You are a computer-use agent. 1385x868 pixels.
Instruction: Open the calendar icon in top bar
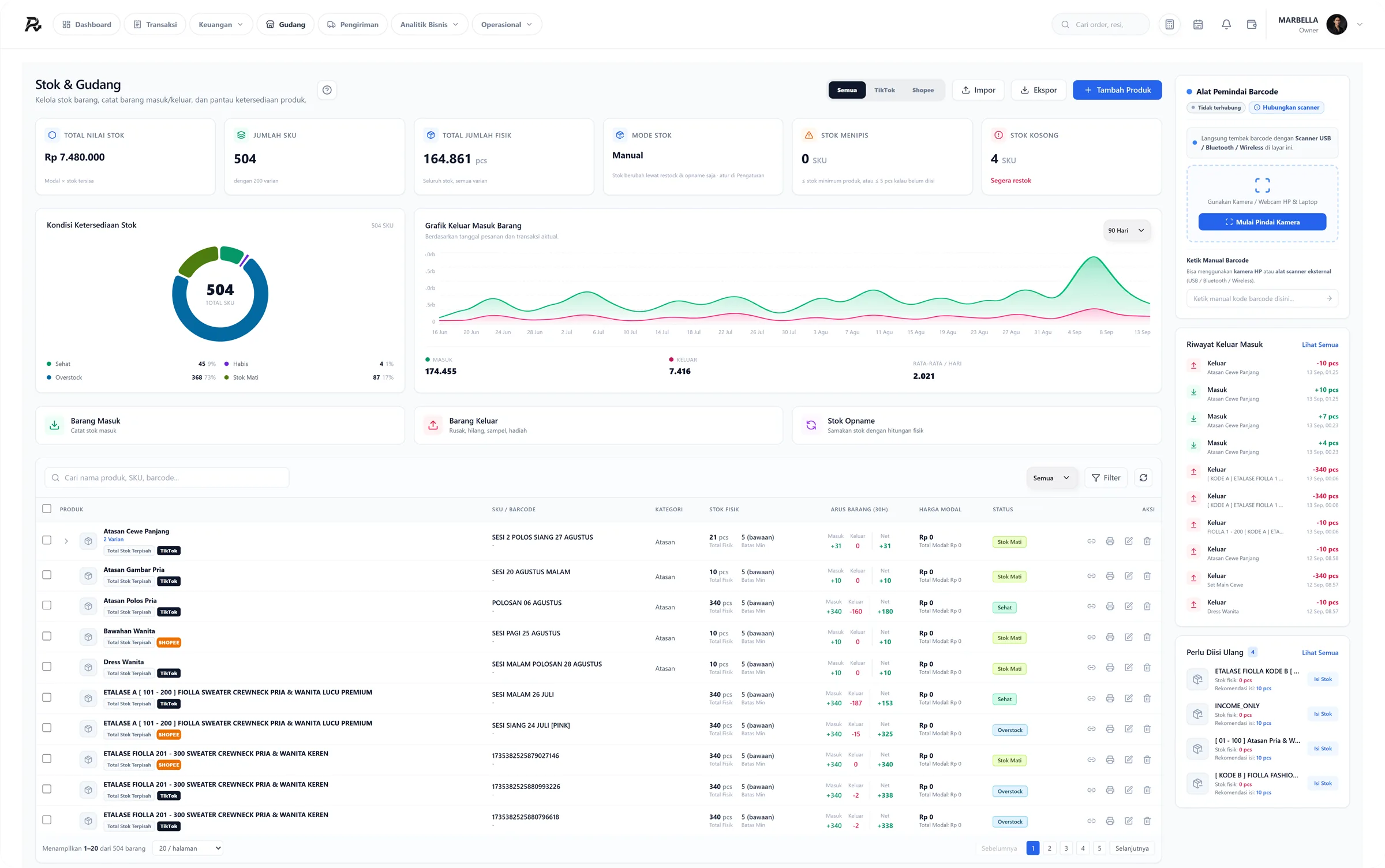1198,24
